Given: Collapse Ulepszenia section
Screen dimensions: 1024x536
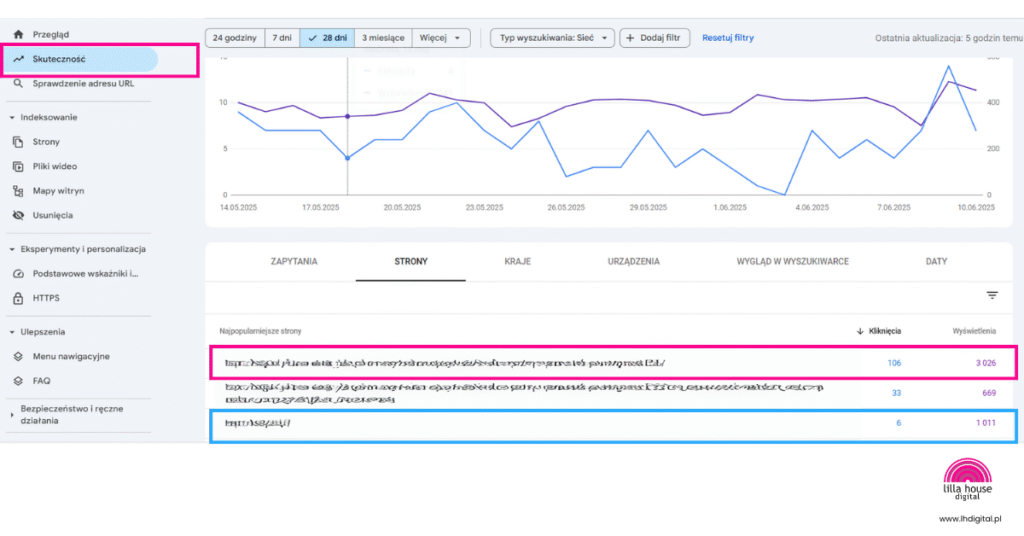Looking at the screenshot, I should tap(12, 332).
